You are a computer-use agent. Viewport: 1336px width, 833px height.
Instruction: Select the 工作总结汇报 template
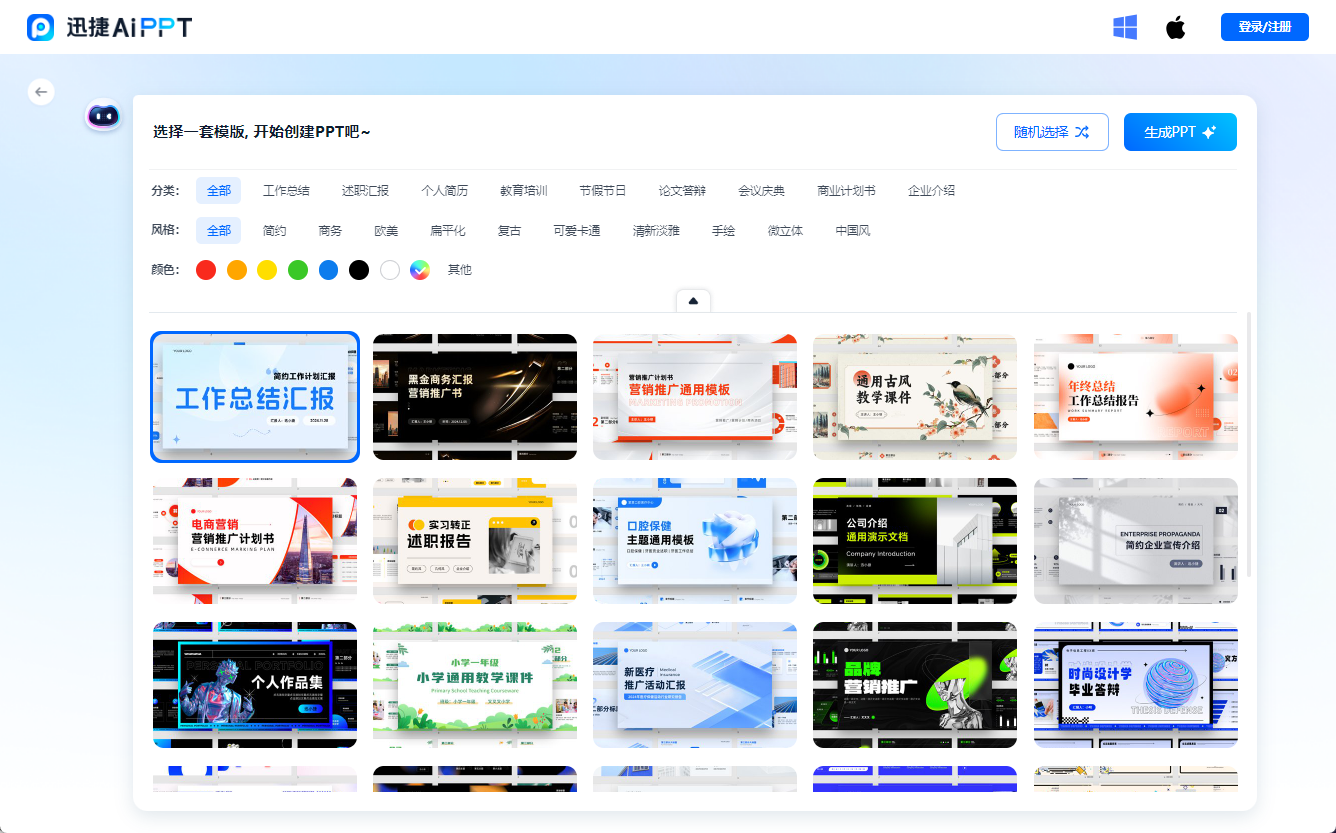coord(255,397)
